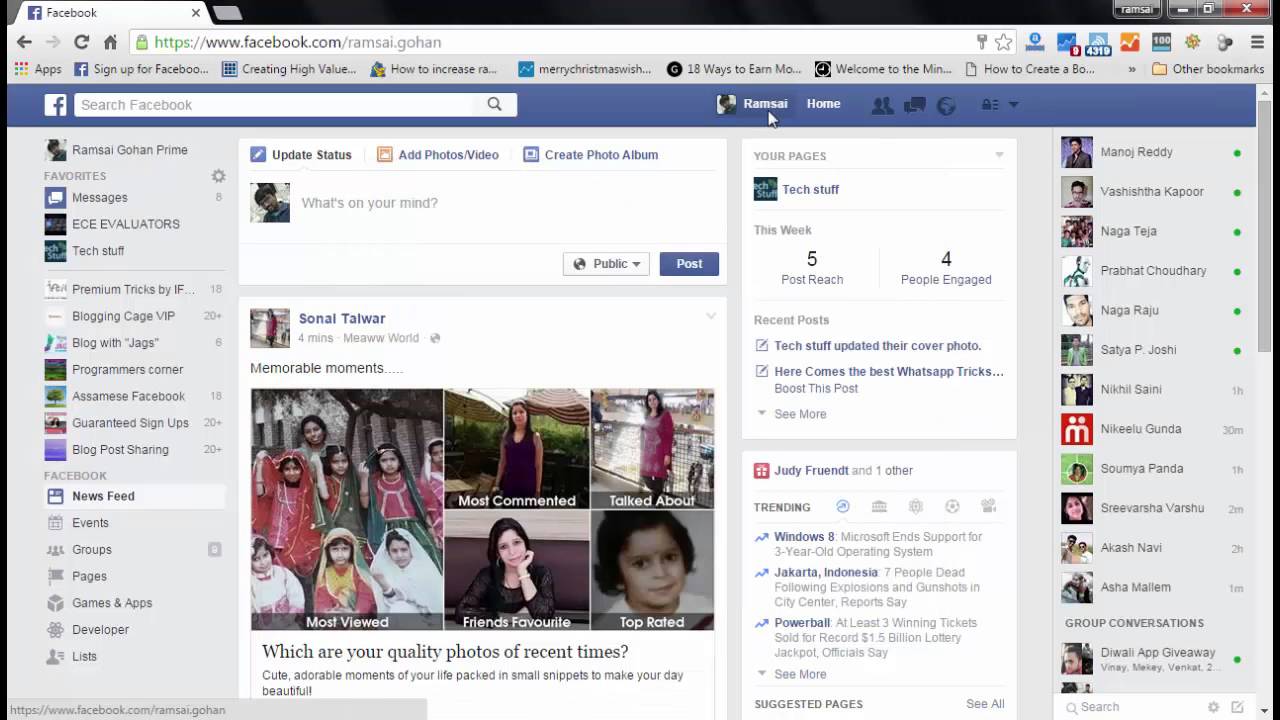Open Your Pages dropdown arrow
This screenshot has height=720, width=1280.
click(999, 155)
